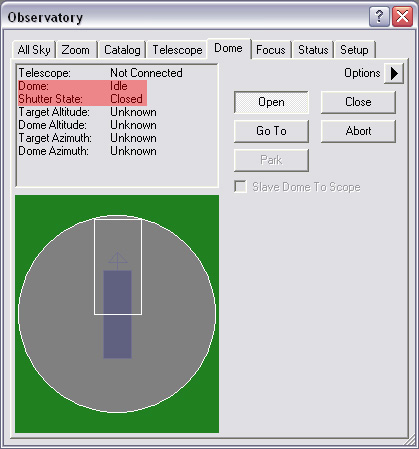Toggle Slave Dome To Scope checkbox
This screenshot has width=419, height=449.
pos(240,187)
